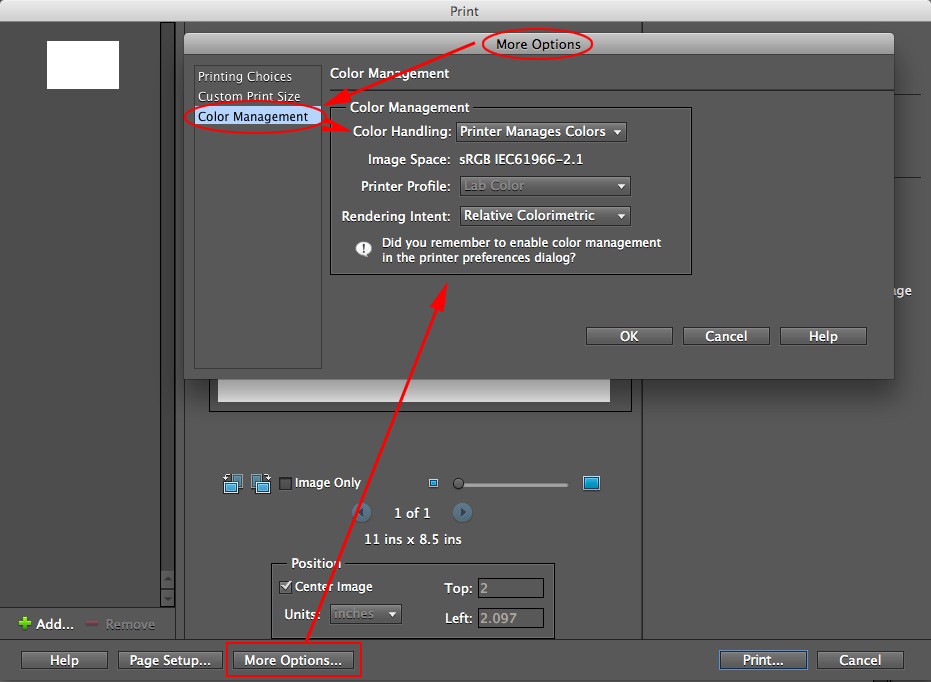Click the small zoom-out icon beside the slider
931x682 pixels.
pos(433,483)
